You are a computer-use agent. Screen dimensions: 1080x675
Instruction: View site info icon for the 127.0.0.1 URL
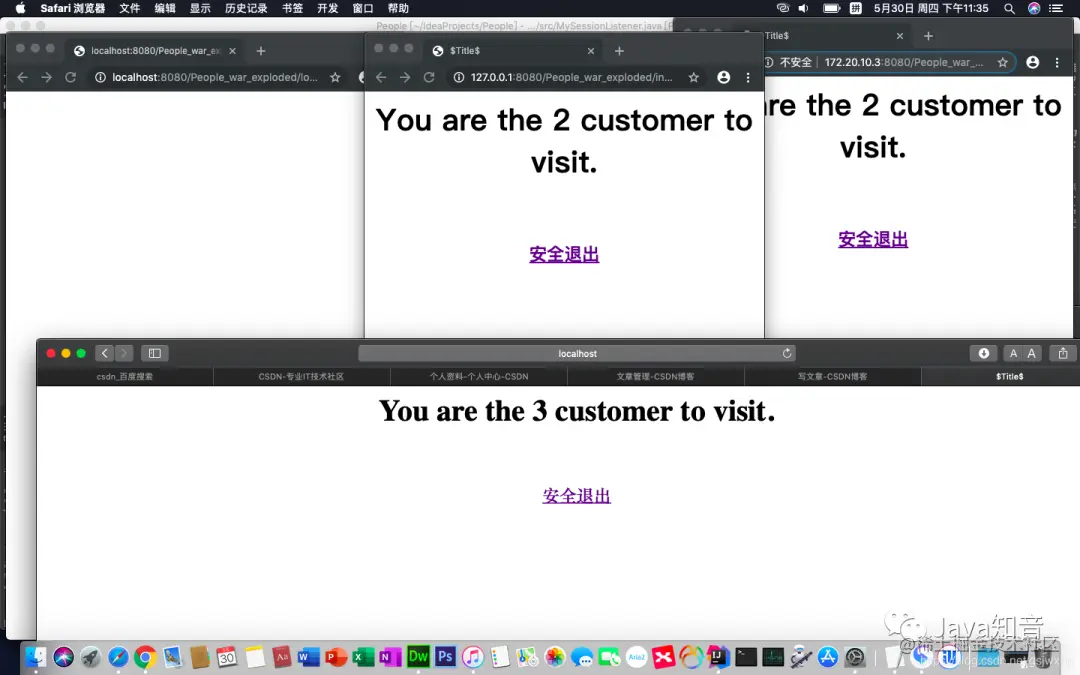point(459,77)
